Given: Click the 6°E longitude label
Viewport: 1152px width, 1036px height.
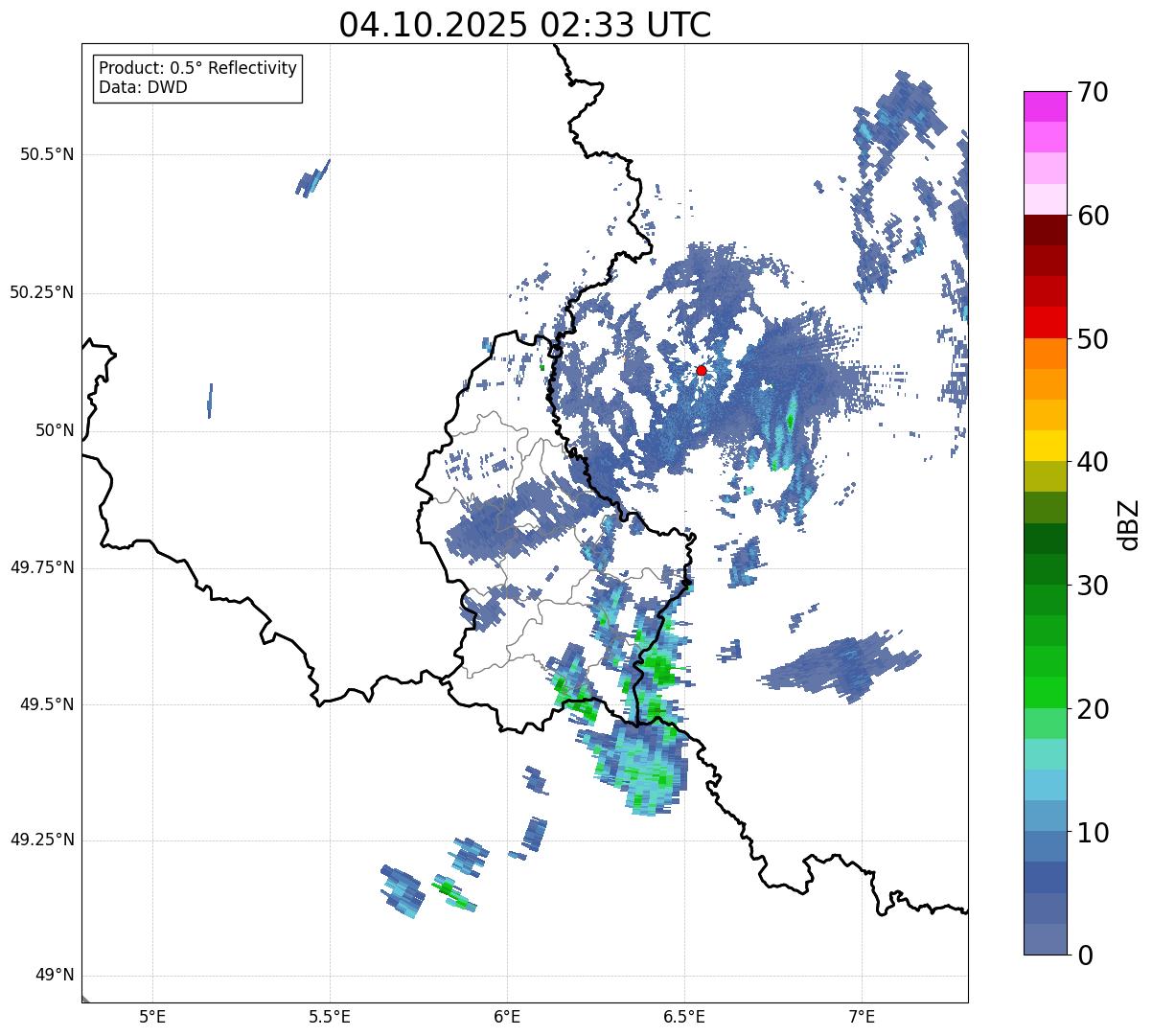Looking at the screenshot, I should [x=507, y=1016].
